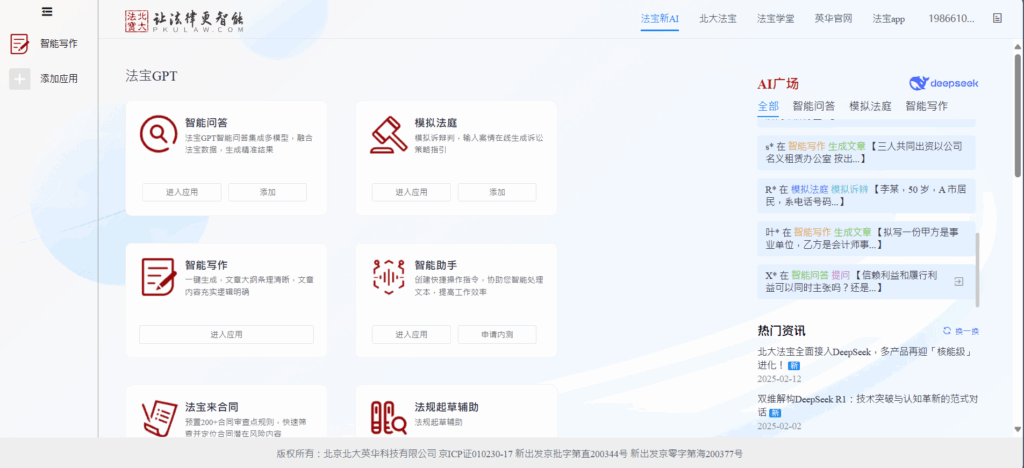Open feed item 拟写一份甲方是事业单位
This screenshot has width=1024, height=468.
(867, 238)
